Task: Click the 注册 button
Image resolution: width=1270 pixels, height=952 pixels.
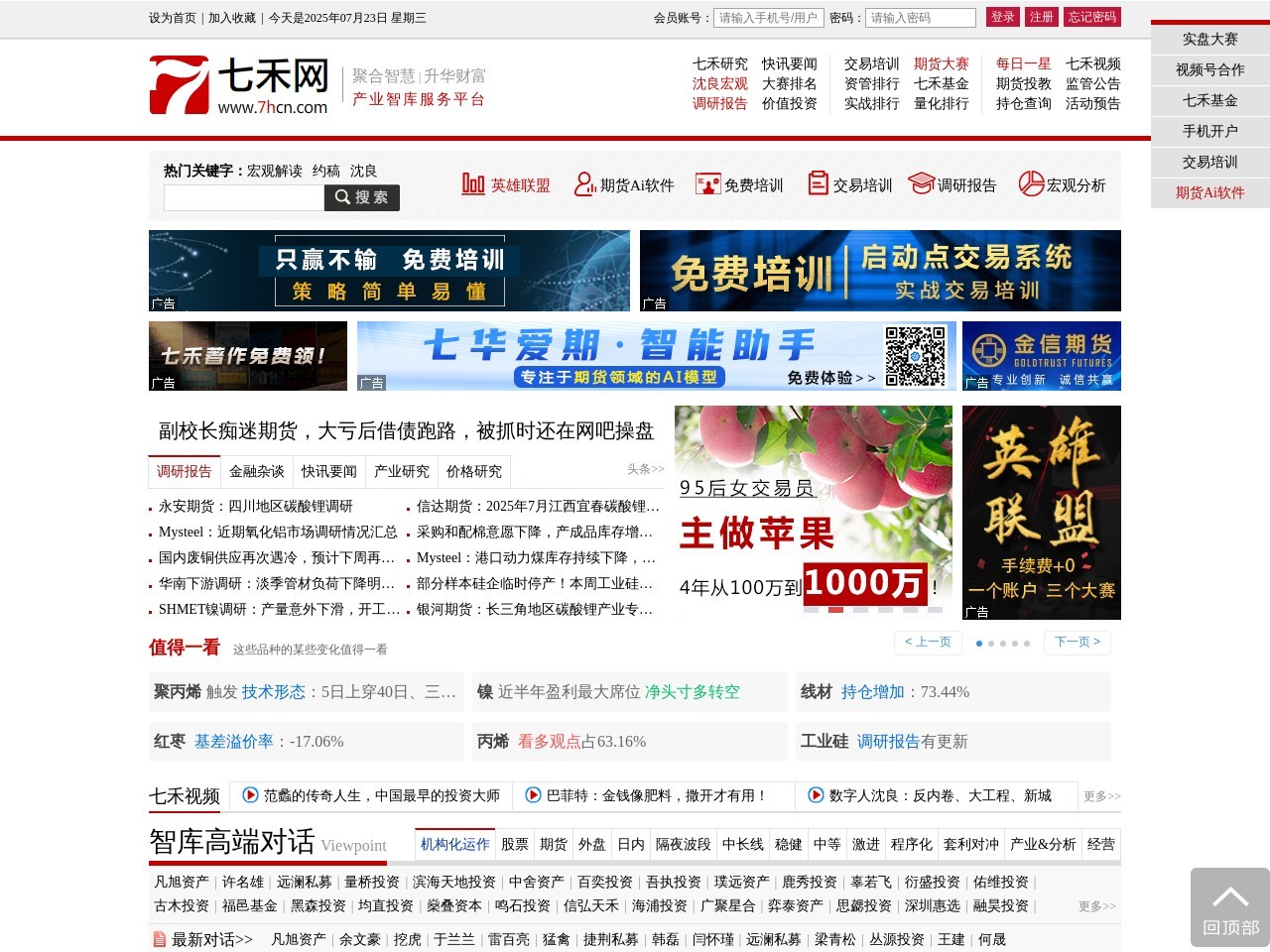Action: 1042,17
